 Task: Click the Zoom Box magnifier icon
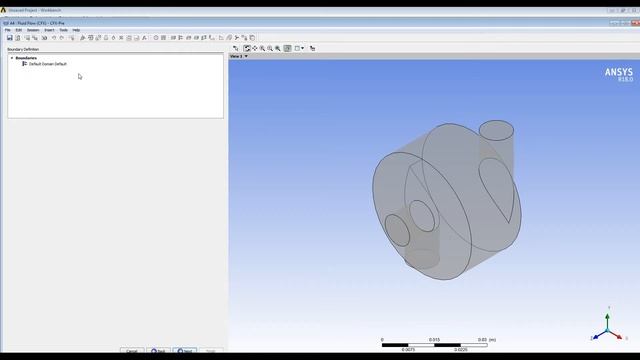pyautogui.click(x=270, y=48)
